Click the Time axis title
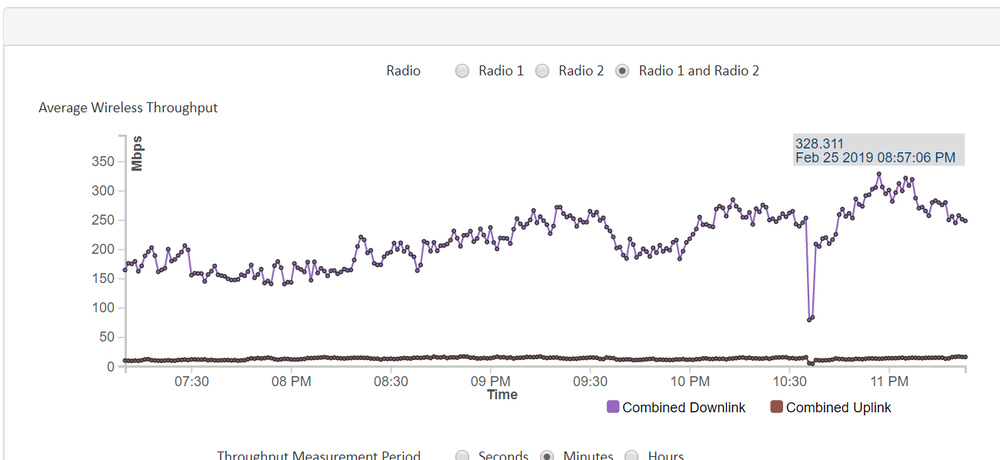 [x=503, y=394]
